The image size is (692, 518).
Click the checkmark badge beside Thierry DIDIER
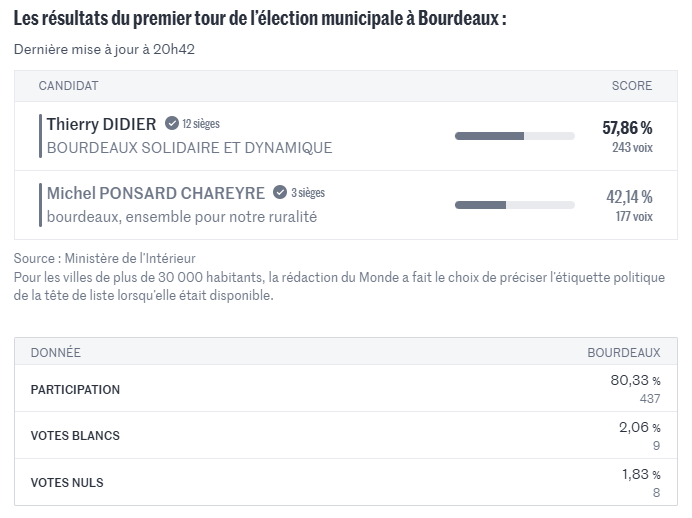tap(172, 124)
